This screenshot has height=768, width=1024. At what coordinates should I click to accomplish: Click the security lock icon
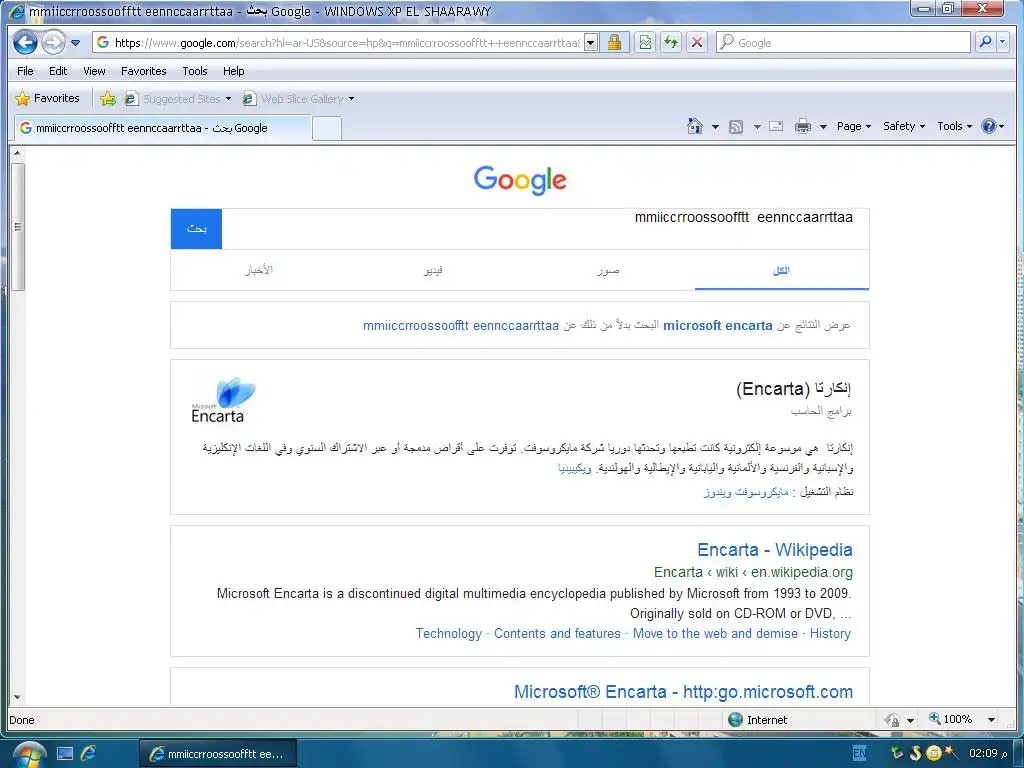point(614,43)
